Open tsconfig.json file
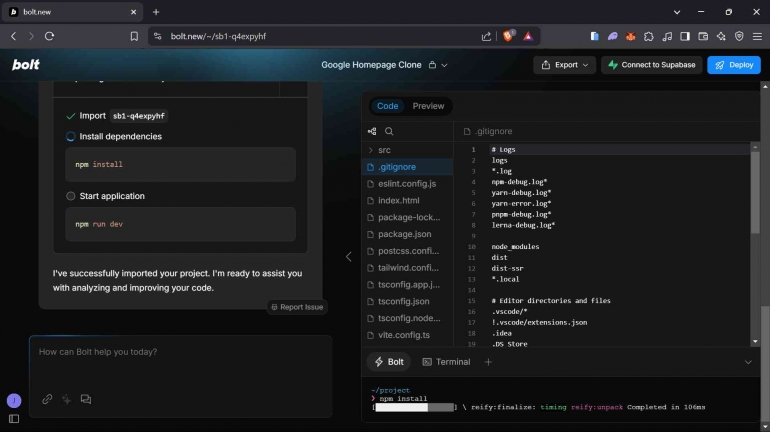 tap(407, 301)
